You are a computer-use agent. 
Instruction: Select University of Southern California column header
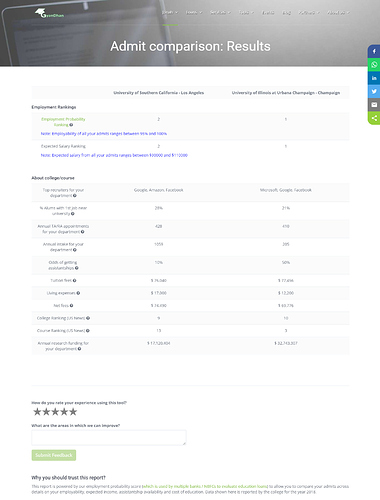(x=159, y=93)
